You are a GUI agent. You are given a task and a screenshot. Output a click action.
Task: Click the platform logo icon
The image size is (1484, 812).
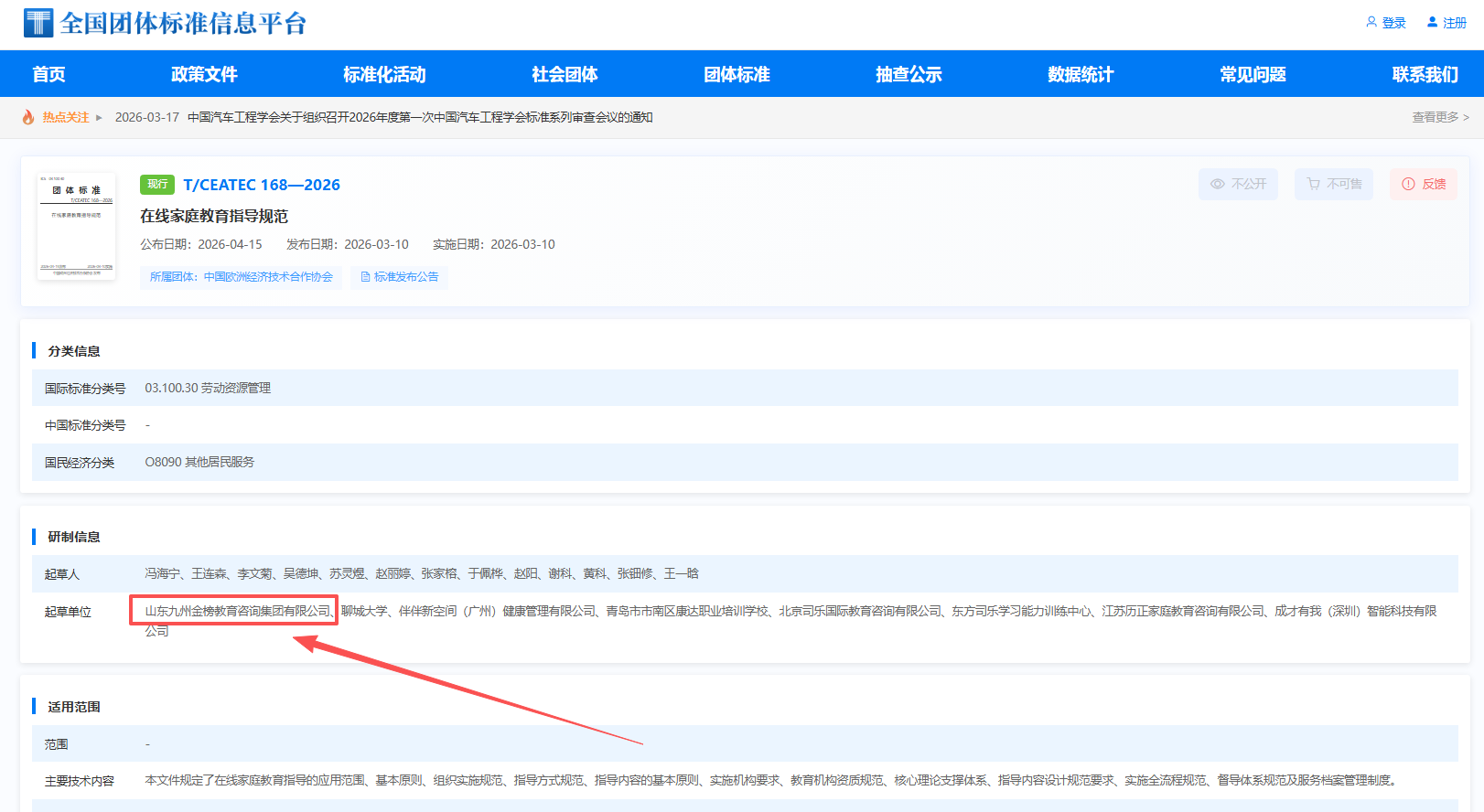(38, 23)
